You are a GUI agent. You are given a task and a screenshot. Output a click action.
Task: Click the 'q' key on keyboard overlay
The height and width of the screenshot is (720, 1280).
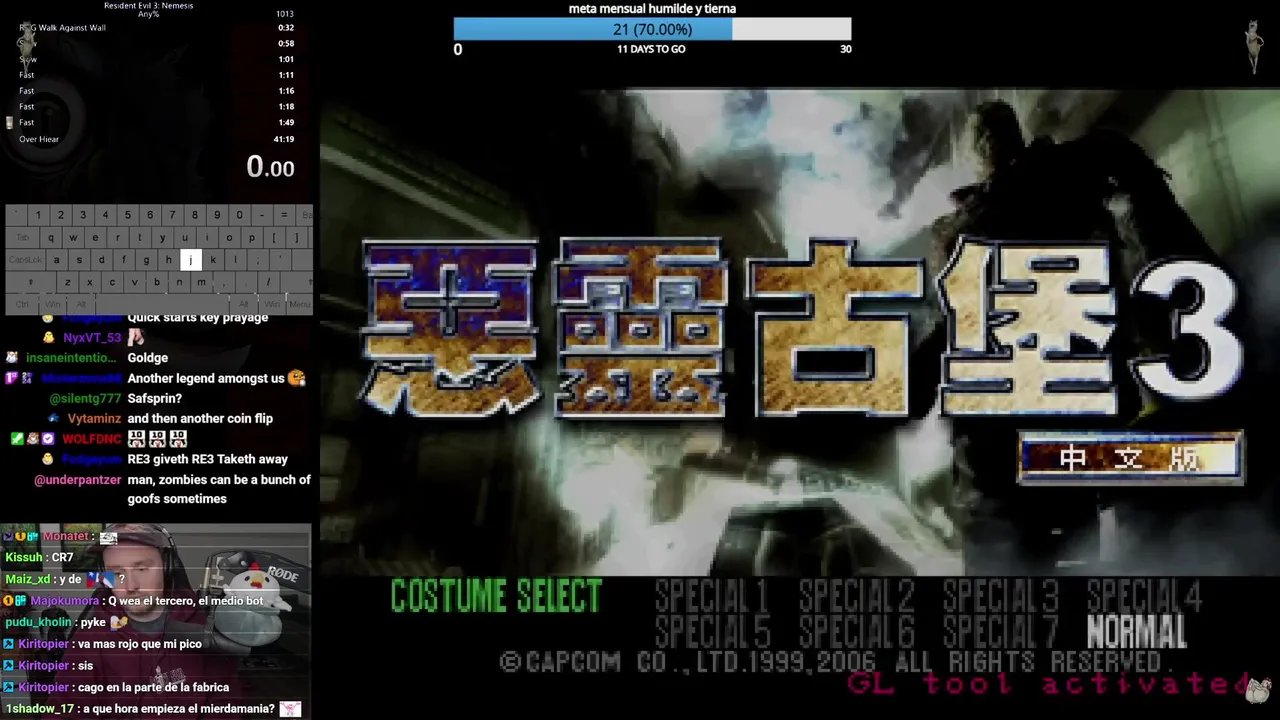50,238
